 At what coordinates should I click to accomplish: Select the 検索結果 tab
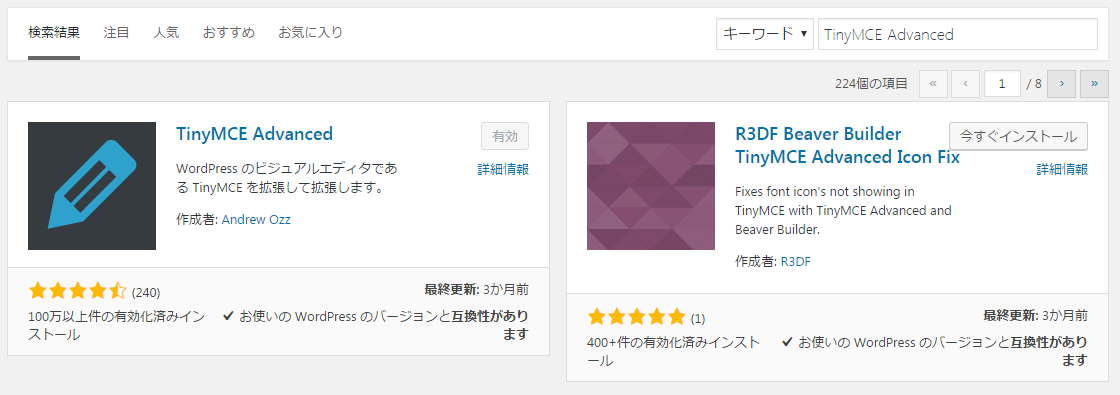tap(54, 32)
